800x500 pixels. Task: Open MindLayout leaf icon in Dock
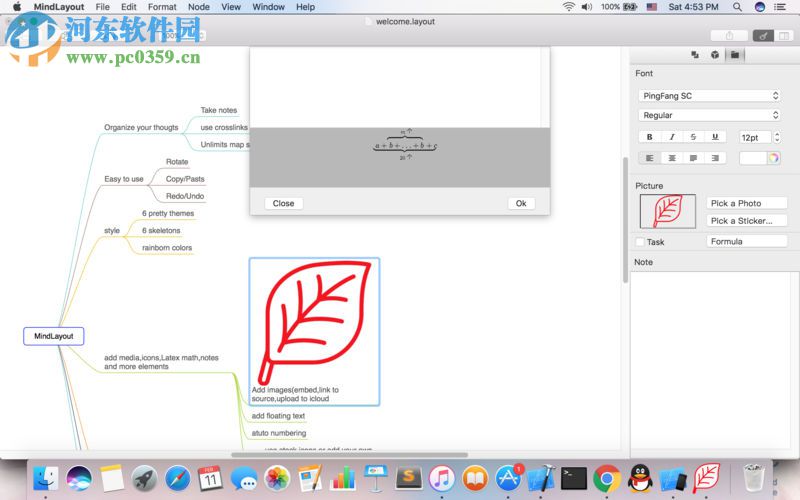point(707,479)
